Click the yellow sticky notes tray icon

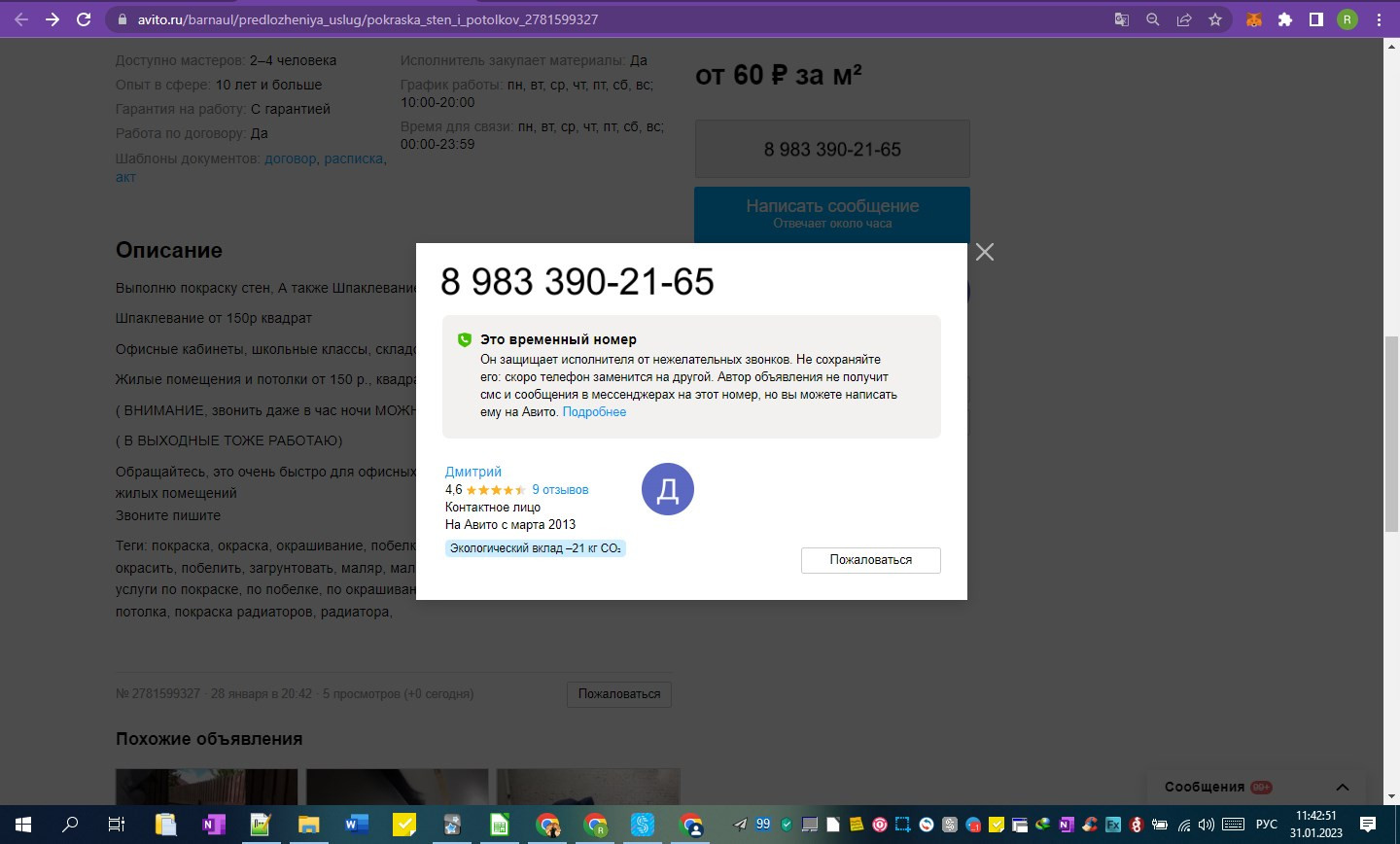857,825
